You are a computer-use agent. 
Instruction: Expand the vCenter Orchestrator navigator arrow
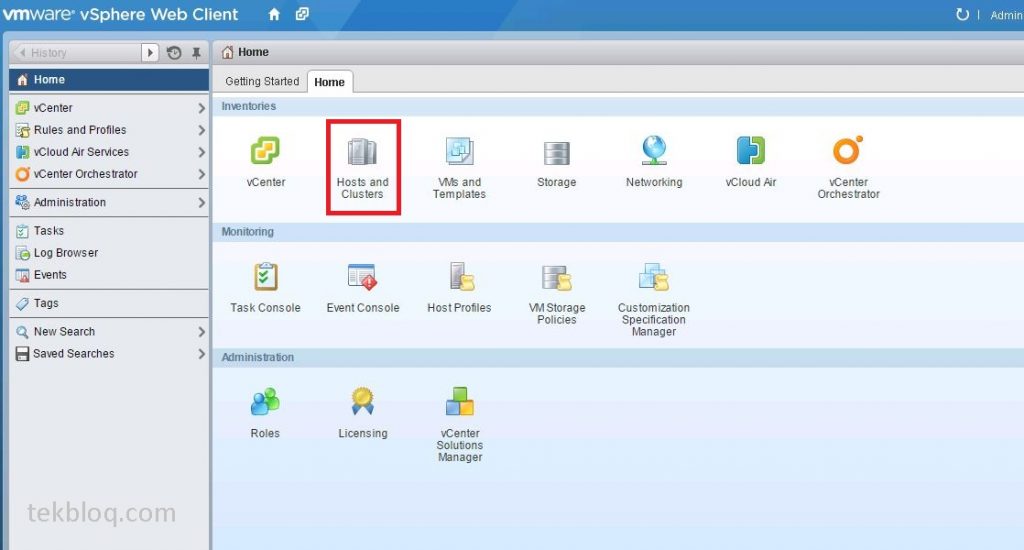pyautogui.click(x=201, y=174)
